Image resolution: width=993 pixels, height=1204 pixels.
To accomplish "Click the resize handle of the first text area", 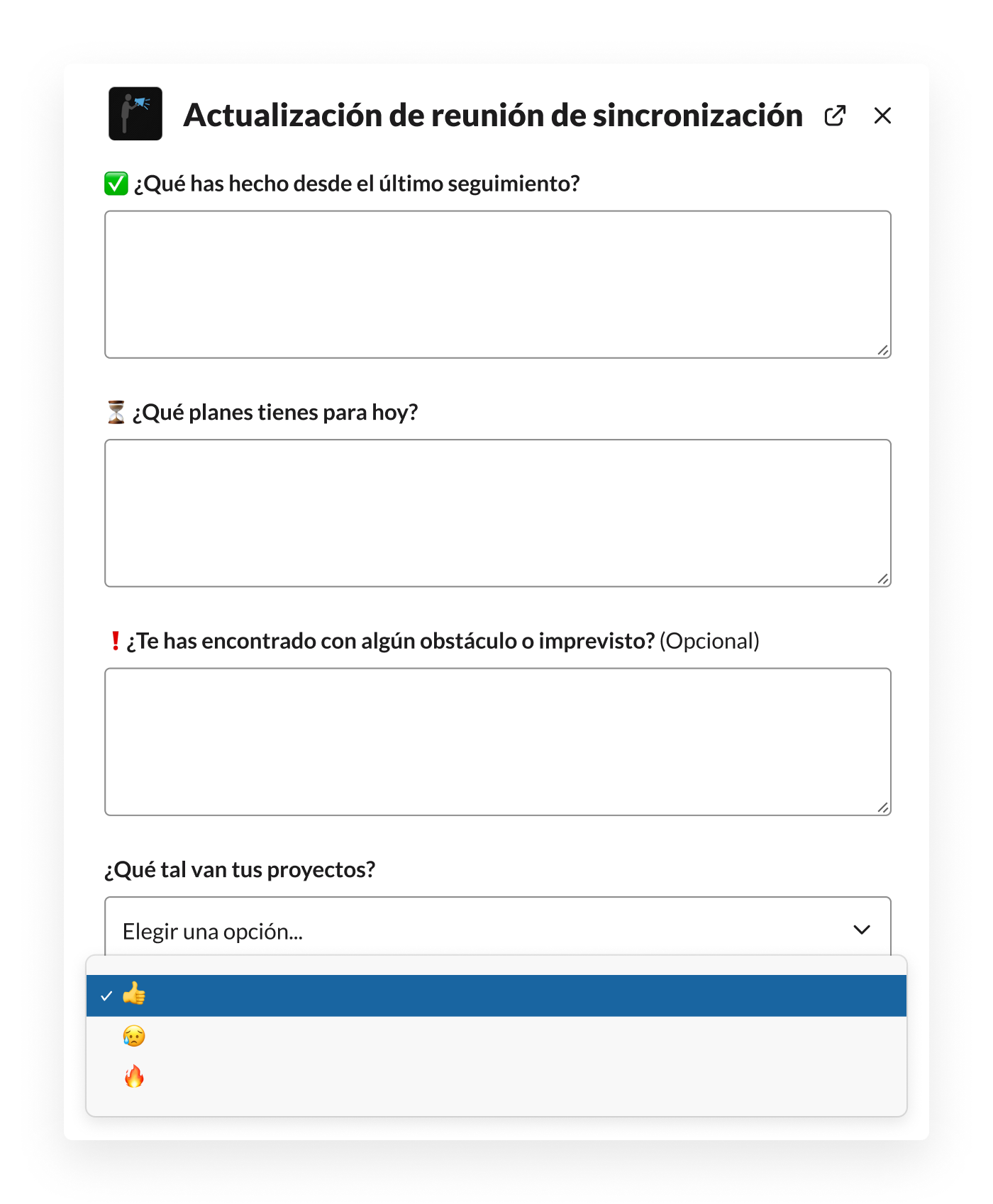I will click(883, 350).
